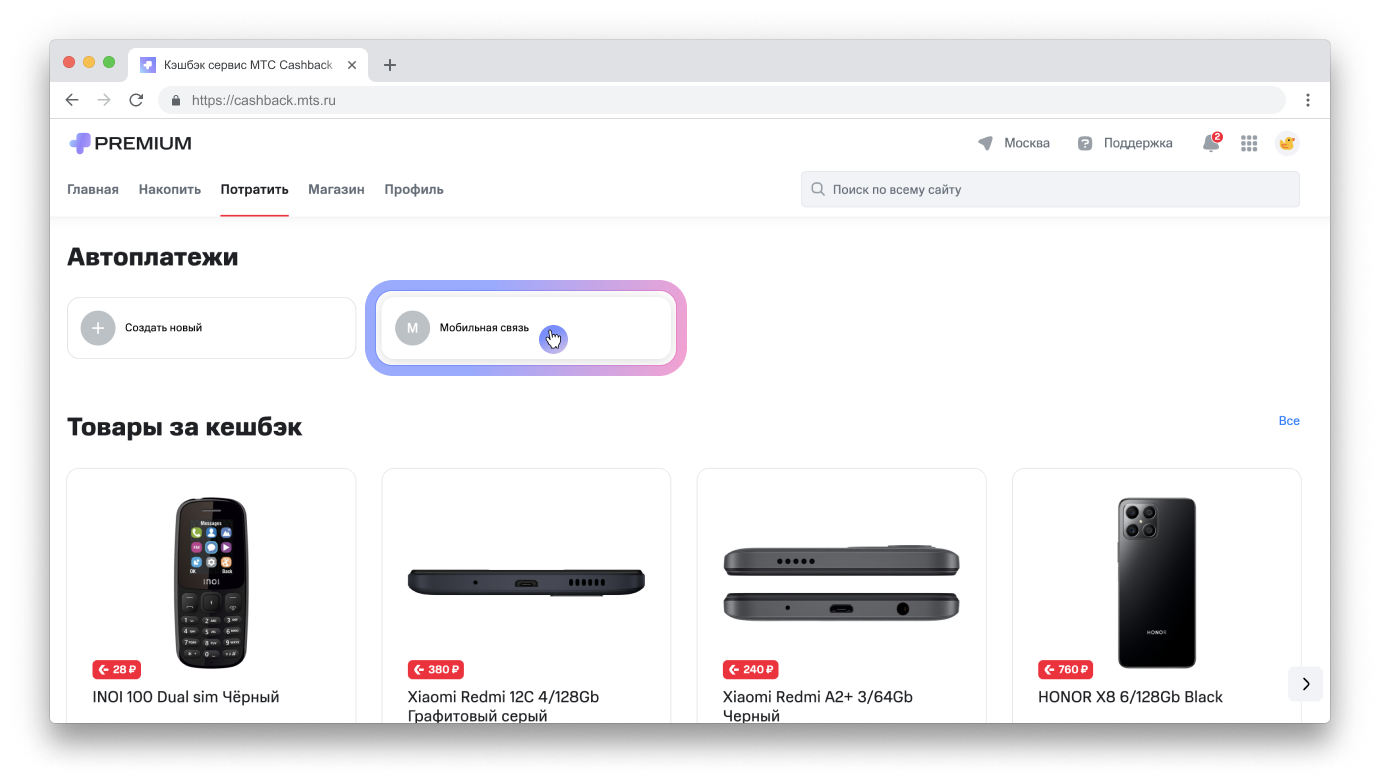Click the plus icon on Создать новый
Screen dimensions: 1380x783
click(98, 328)
